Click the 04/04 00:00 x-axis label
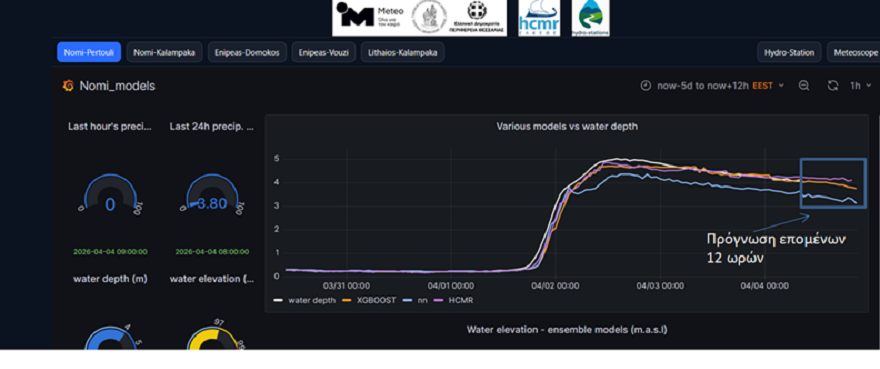Screen dimensions: 880x369 (764, 286)
